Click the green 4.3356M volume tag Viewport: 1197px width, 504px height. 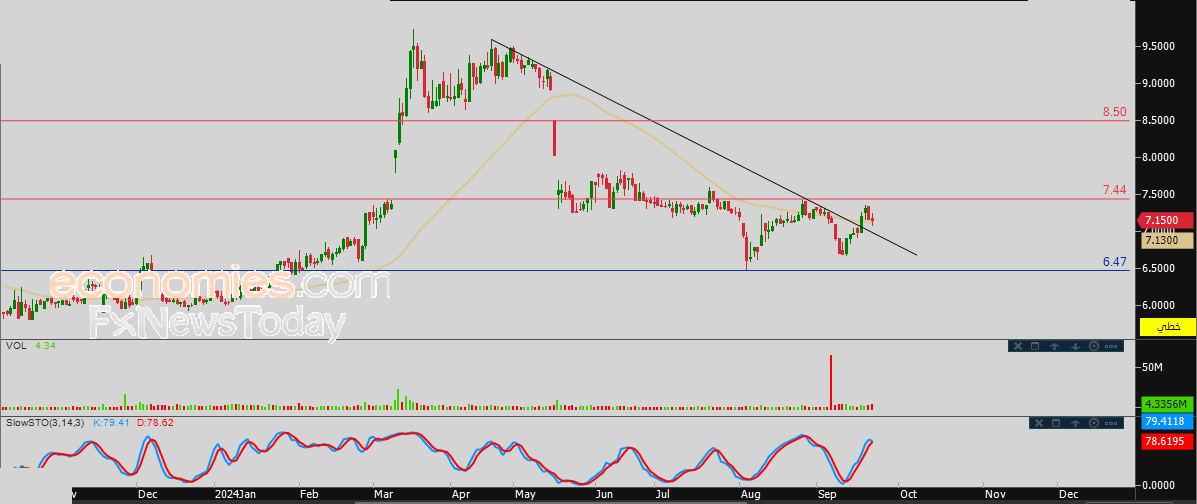point(1167,404)
